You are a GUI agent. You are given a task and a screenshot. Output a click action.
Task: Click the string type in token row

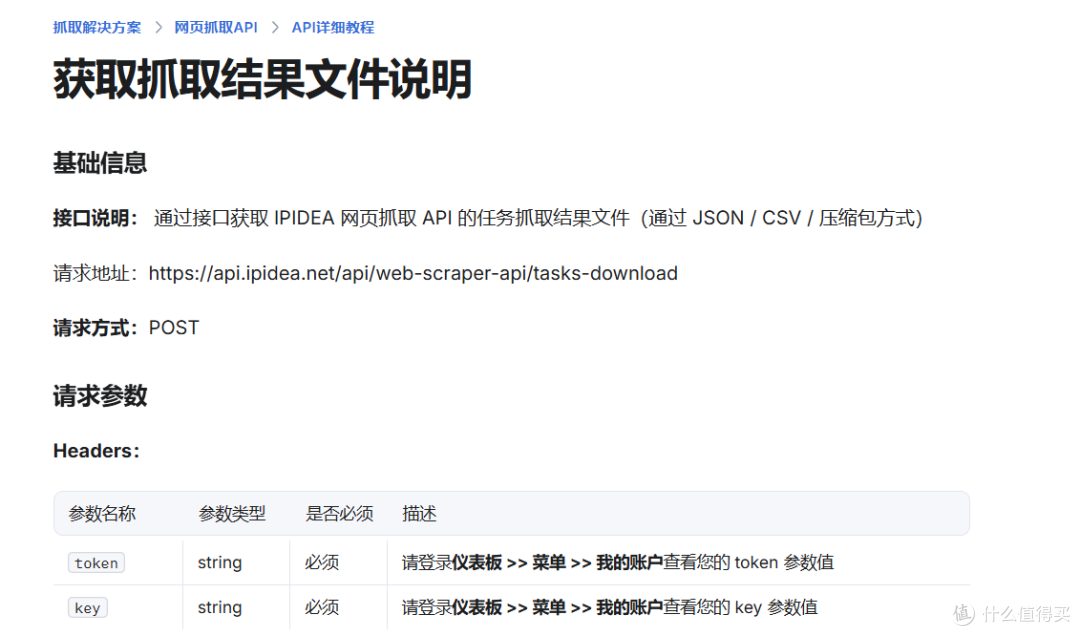(x=220, y=563)
